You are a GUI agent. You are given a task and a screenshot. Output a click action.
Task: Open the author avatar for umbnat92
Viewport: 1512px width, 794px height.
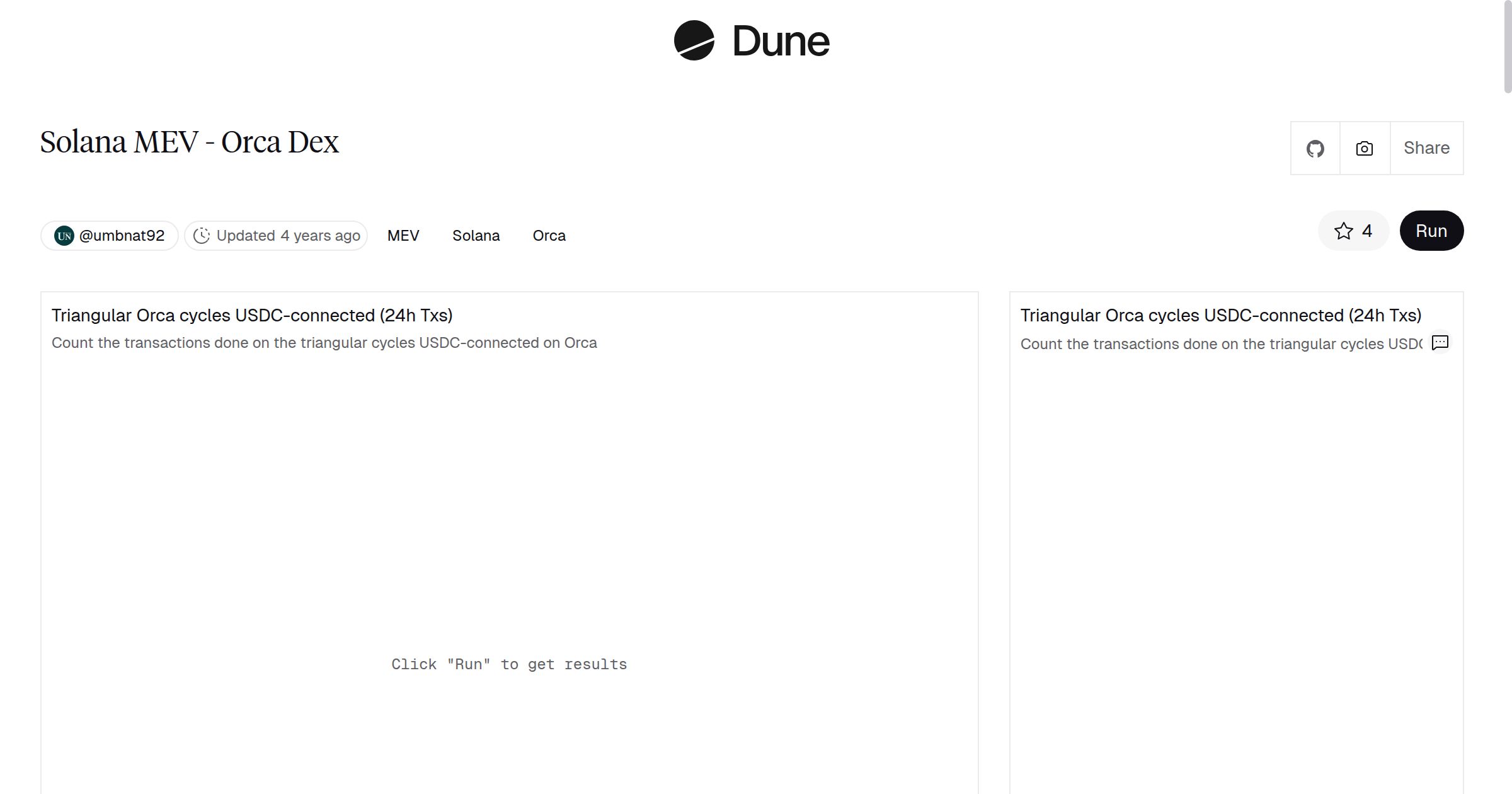(x=64, y=236)
